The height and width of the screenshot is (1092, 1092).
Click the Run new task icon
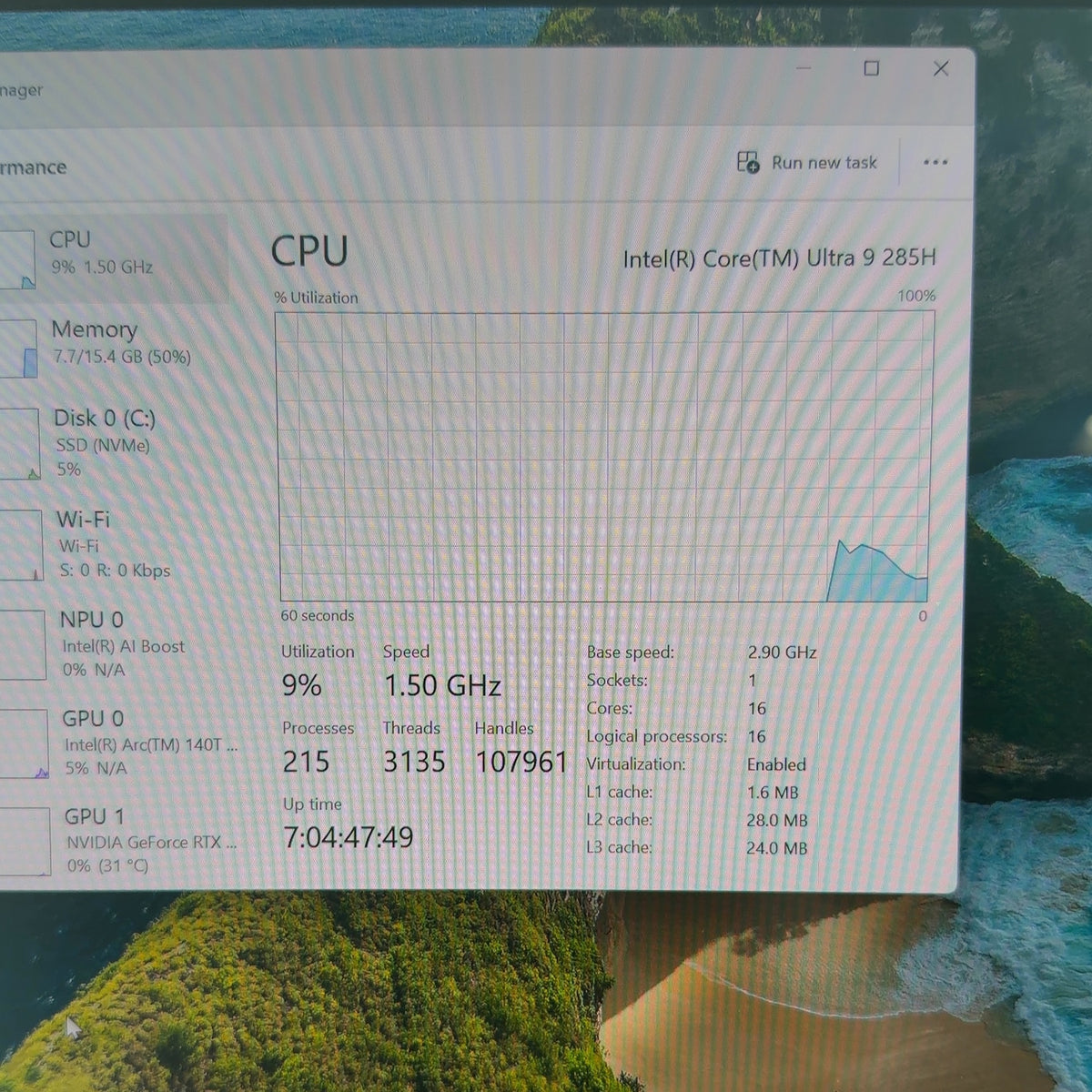pos(748,163)
